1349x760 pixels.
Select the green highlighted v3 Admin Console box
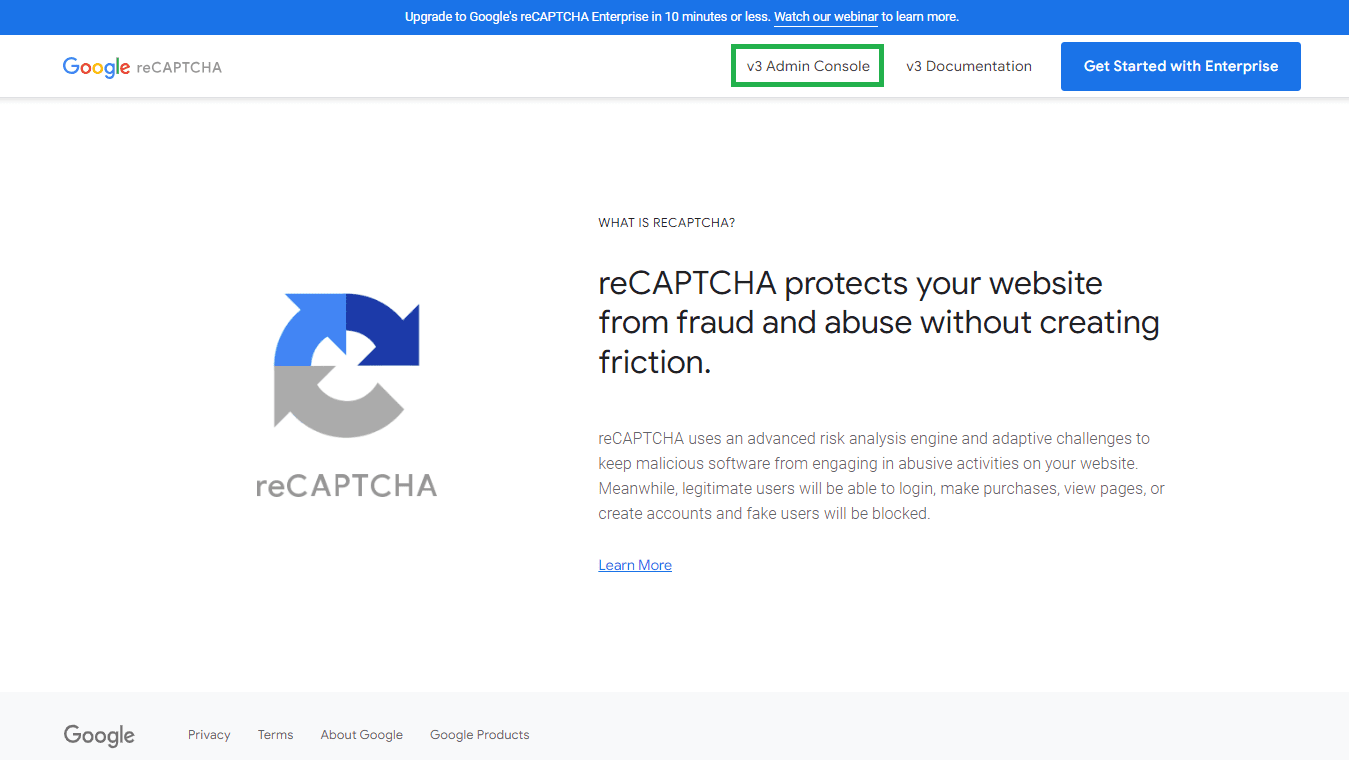click(x=807, y=65)
